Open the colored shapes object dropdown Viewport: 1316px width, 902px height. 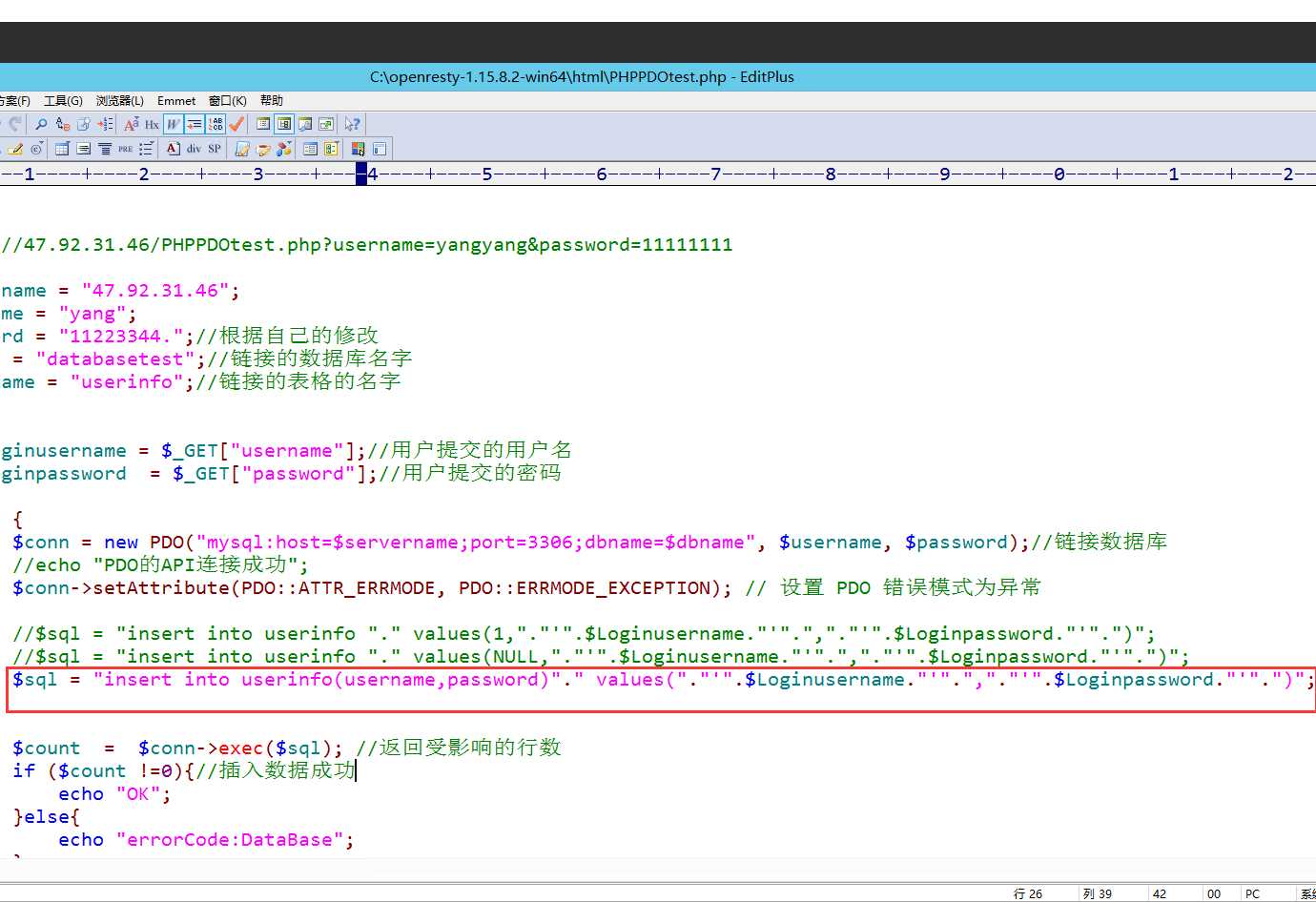[x=284, y=149]
